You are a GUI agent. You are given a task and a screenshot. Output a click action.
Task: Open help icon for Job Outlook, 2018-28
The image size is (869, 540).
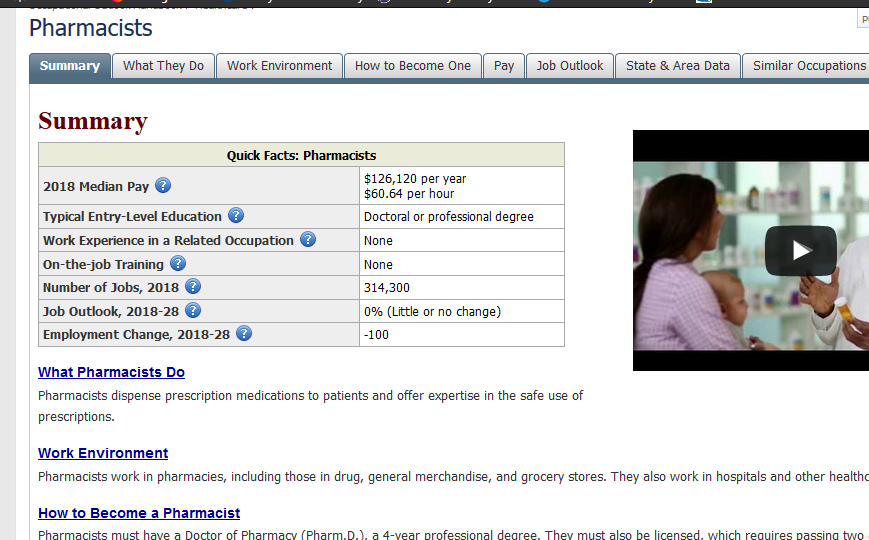[193, 310]
